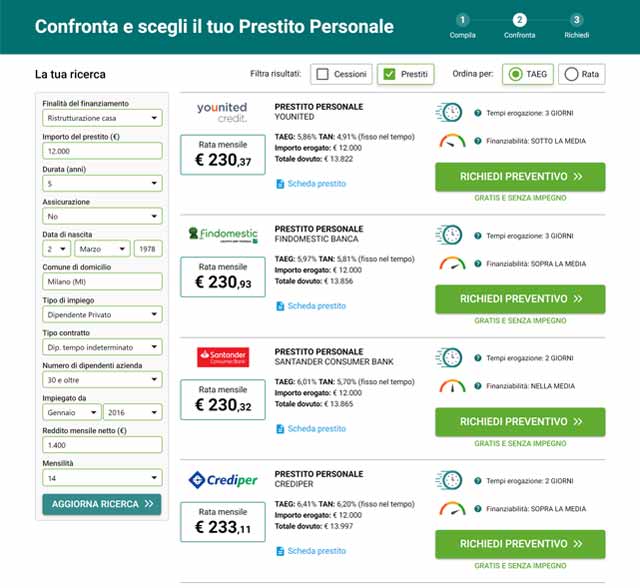Click the Findomestic financeability gauge icon

tap(452, 263)
